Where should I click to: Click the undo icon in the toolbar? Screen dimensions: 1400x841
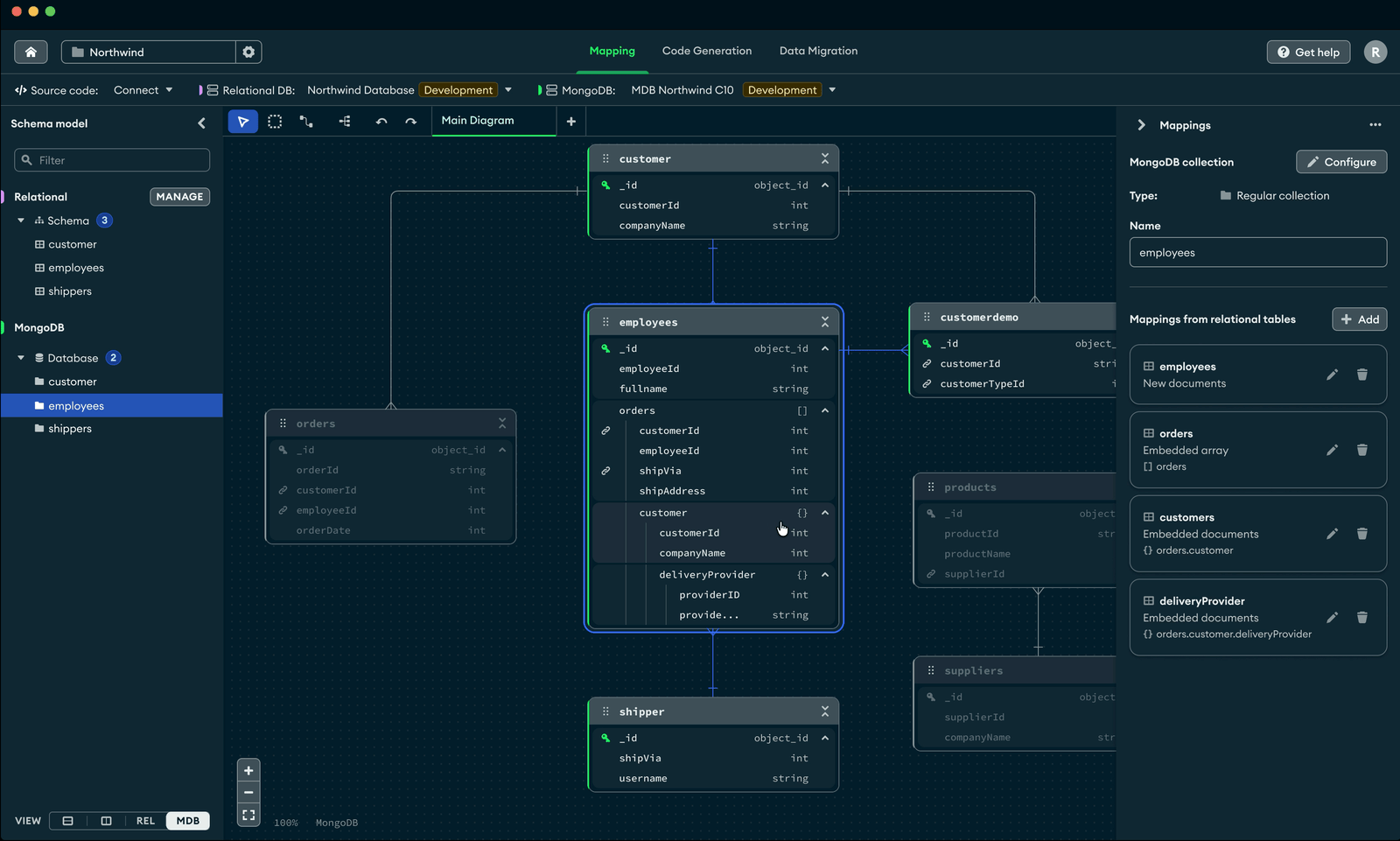pos(381,121)
